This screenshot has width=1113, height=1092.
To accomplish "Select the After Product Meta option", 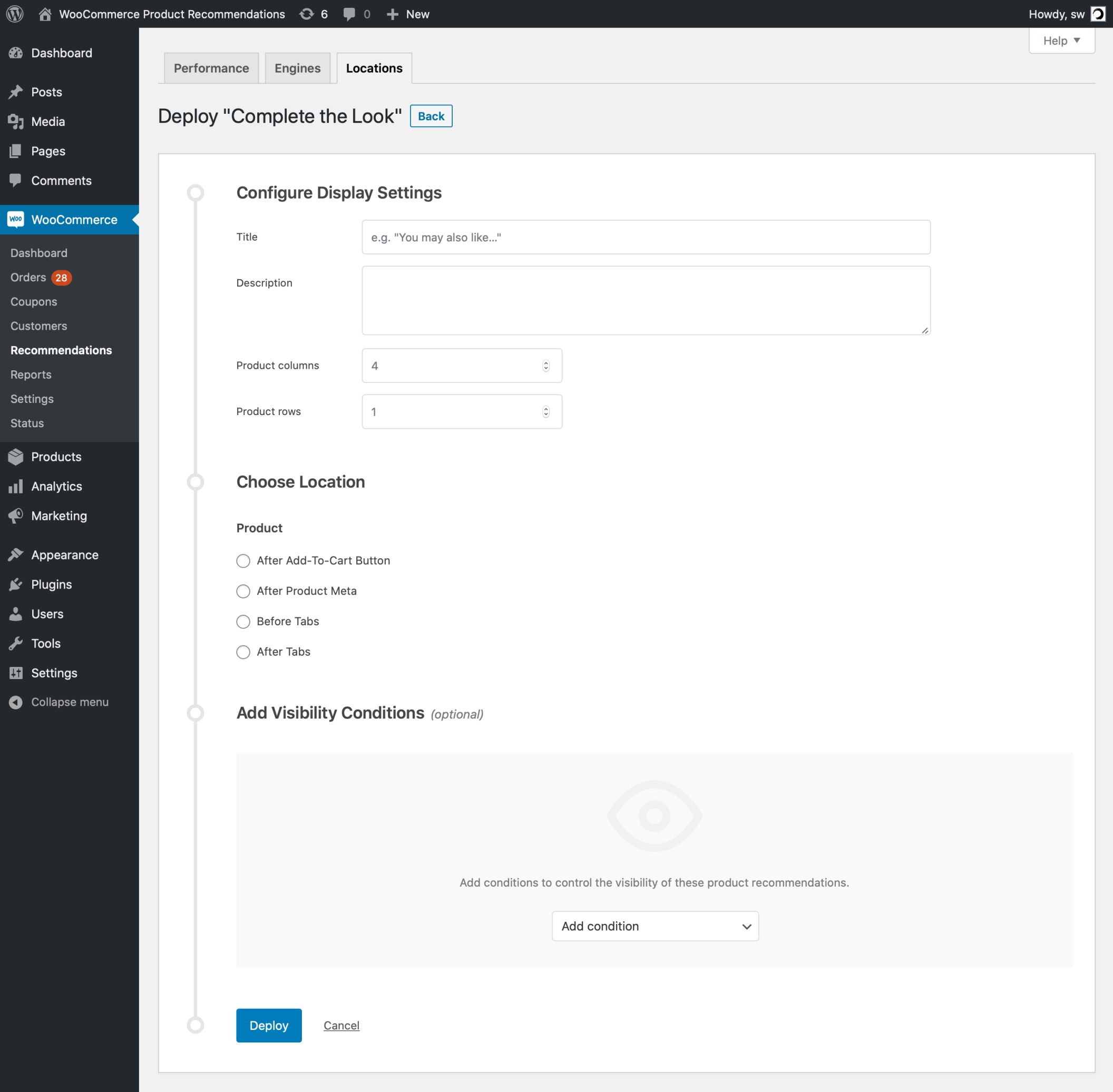I will tap(243, 591).
